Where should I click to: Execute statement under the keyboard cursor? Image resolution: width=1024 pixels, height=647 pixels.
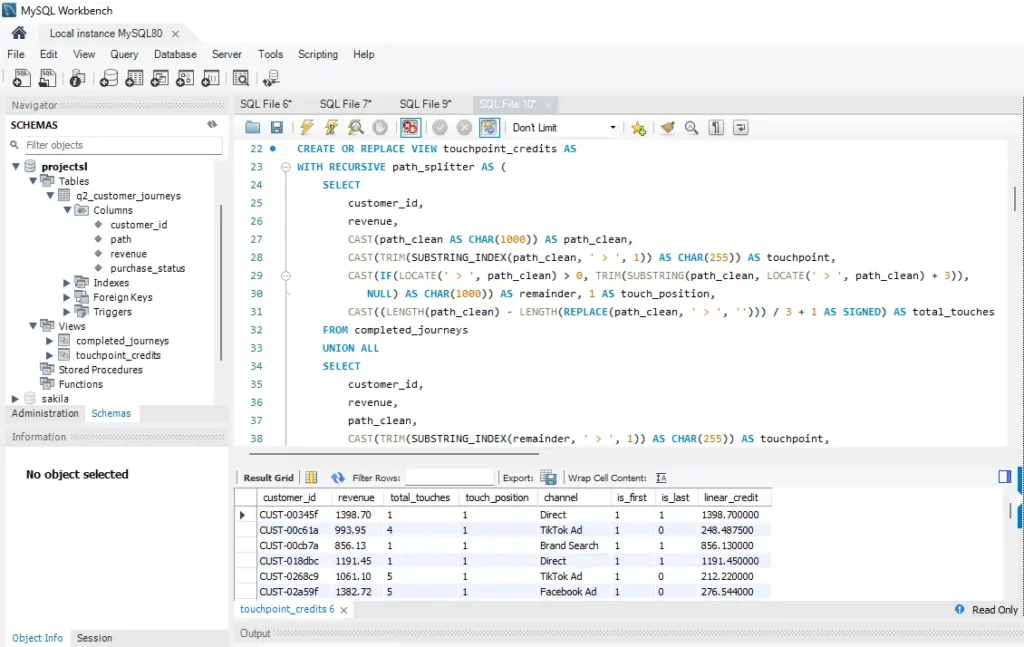332,127
